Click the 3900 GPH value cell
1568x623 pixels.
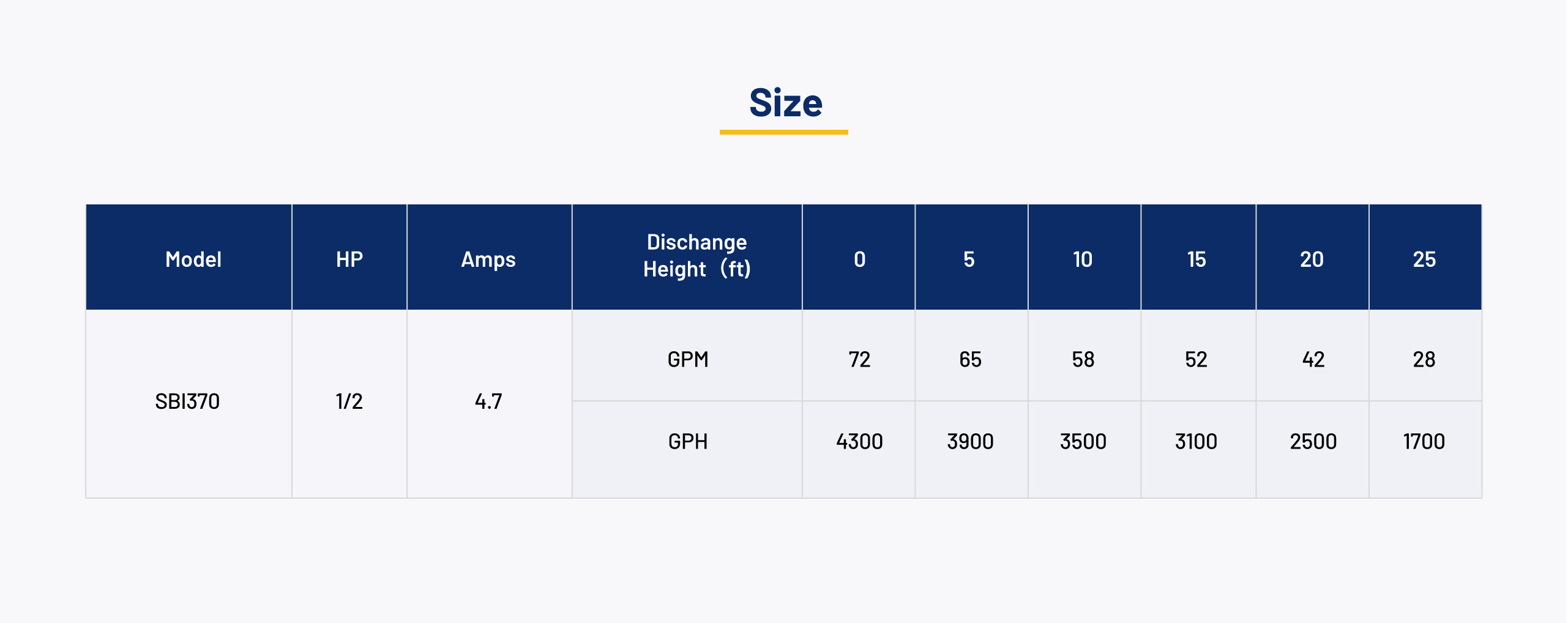[x=970, y=441]
